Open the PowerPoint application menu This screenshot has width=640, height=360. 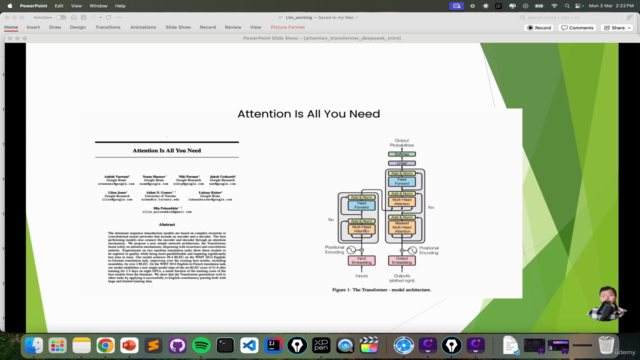(x=33, y=6)
